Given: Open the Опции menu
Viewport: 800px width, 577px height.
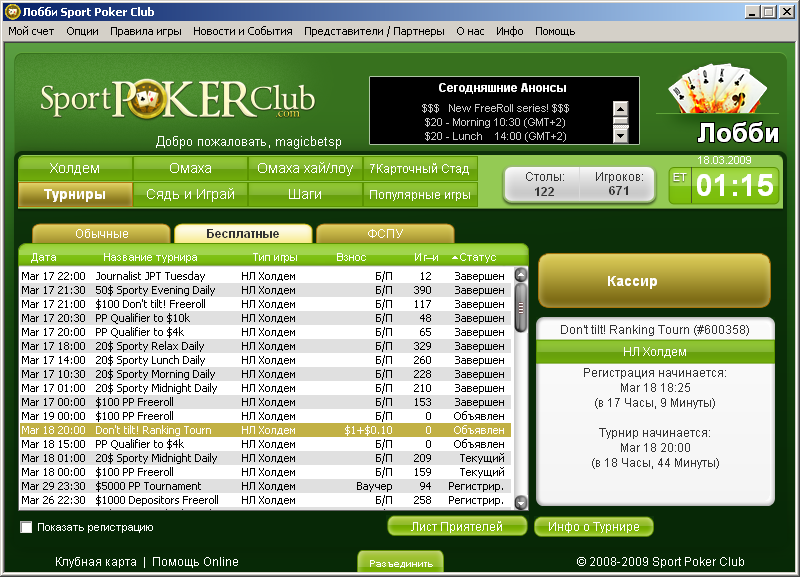Looking at the screenshot, I should (x=82, y=31).
